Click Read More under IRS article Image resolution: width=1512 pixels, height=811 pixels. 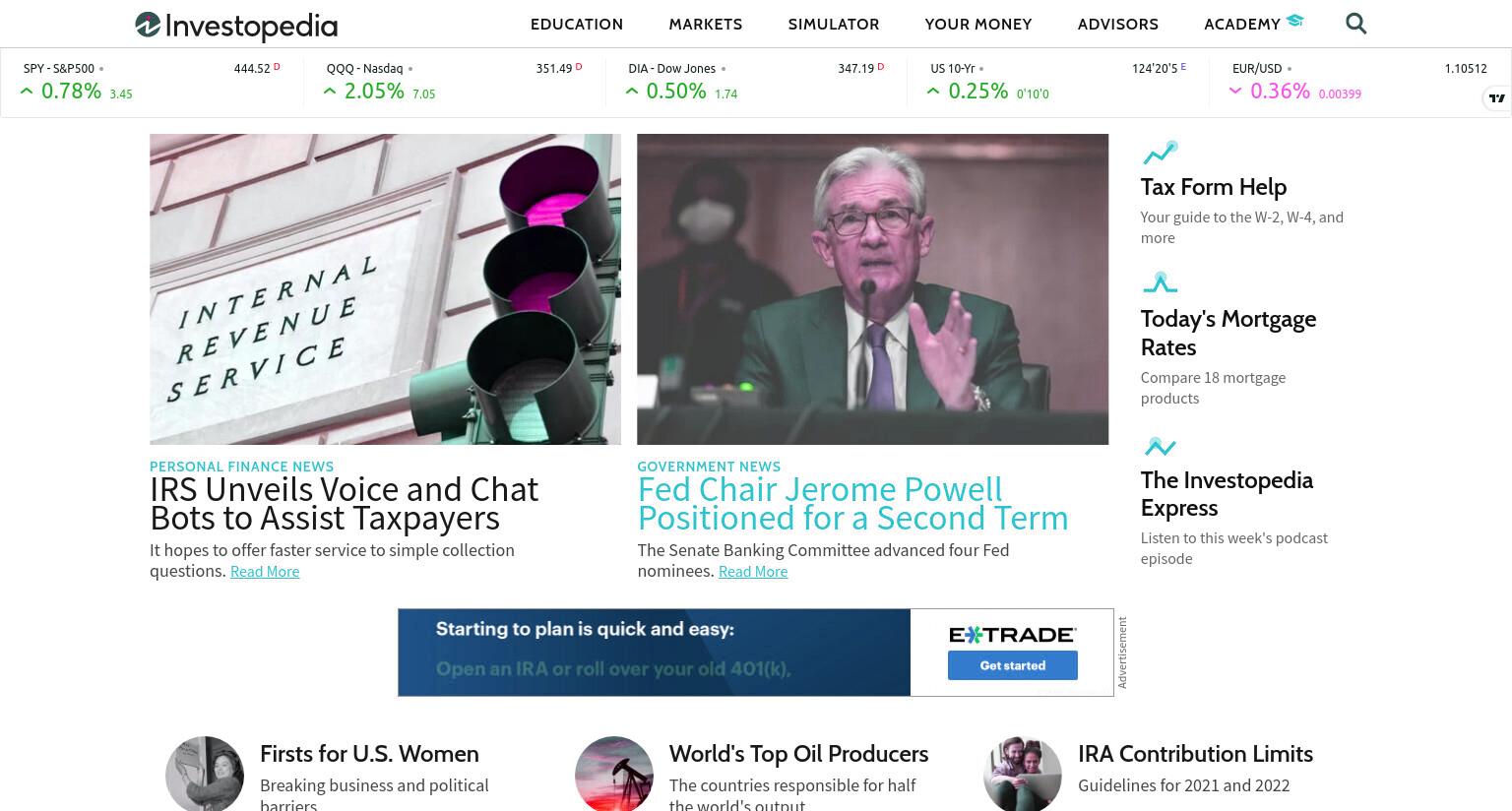pos(265,572)
